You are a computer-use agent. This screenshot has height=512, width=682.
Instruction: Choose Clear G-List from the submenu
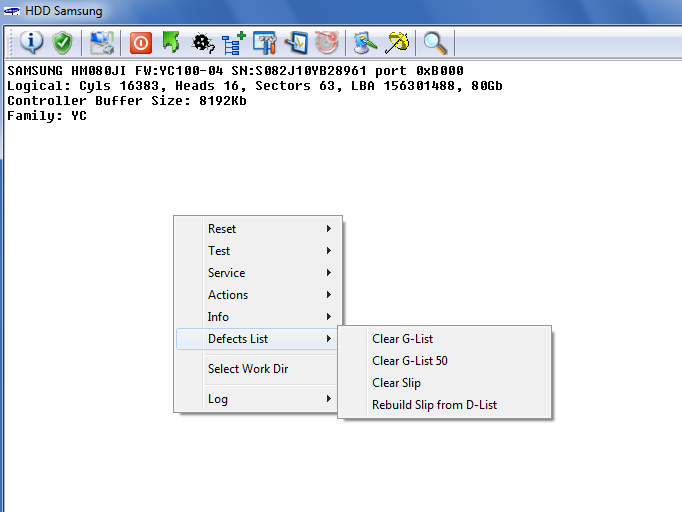[445, 339]
